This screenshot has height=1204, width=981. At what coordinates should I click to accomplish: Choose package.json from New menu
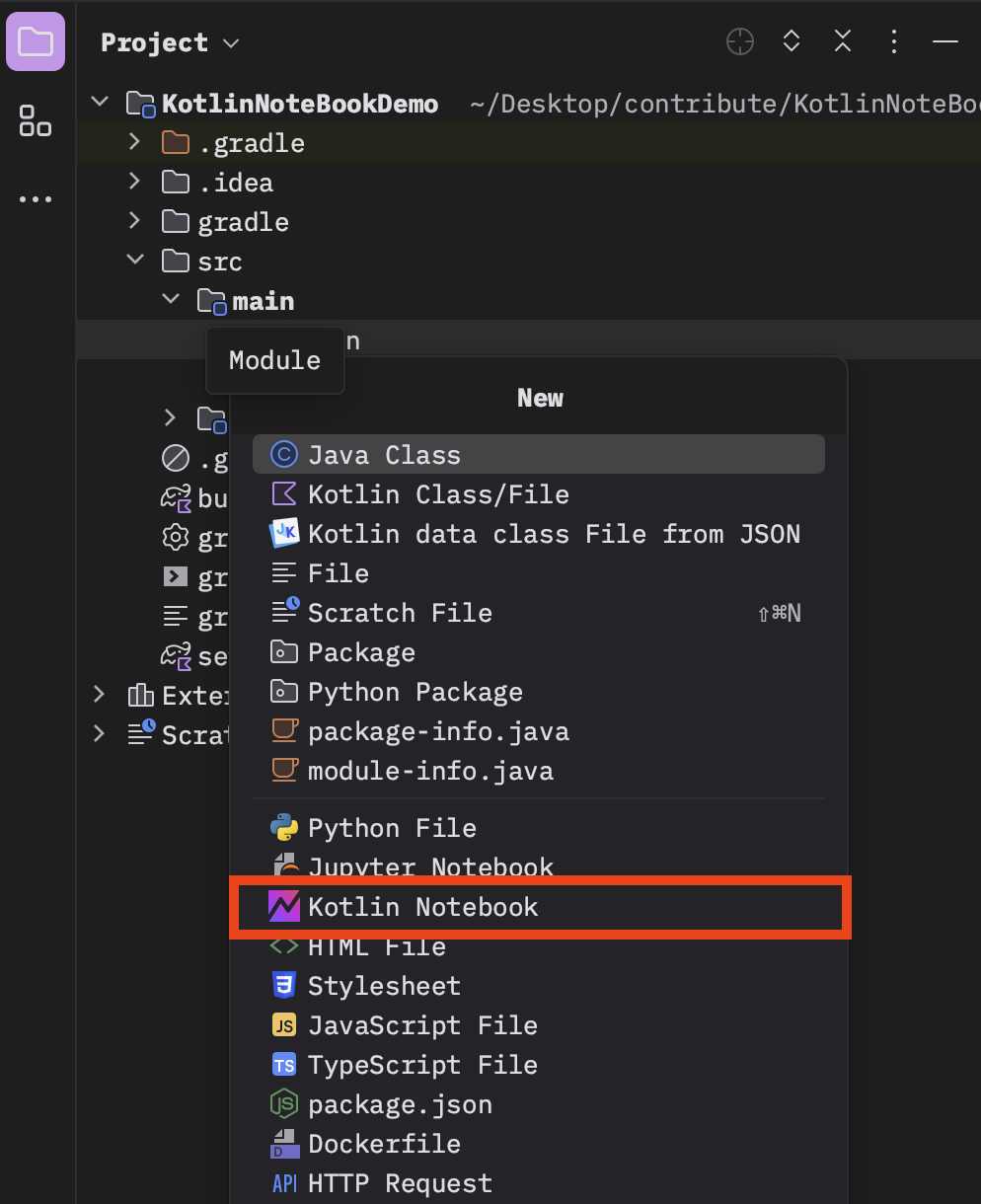point(539,1104)
